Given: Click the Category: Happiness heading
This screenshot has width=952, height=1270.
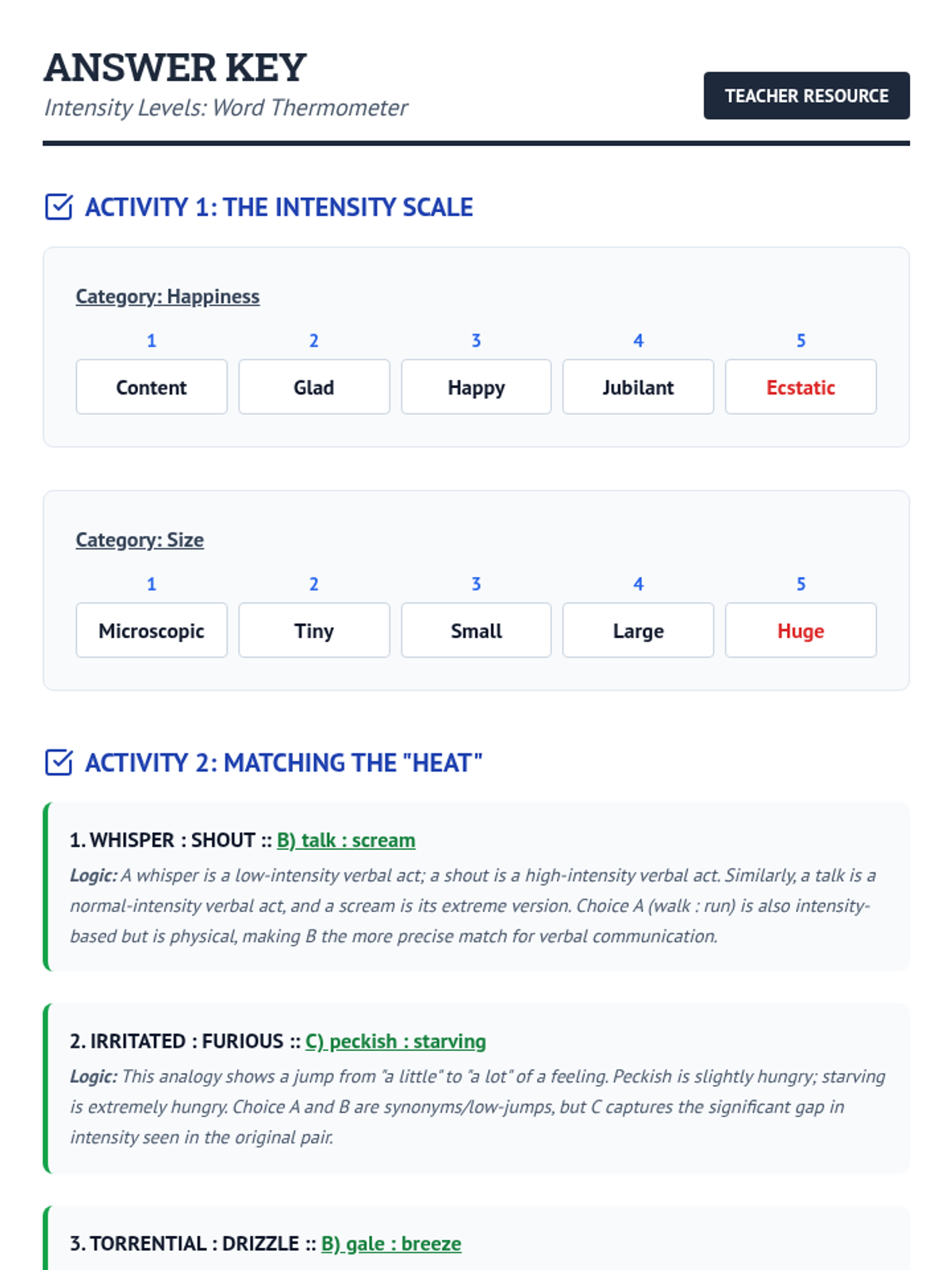Looking at the screenshot, I should tap(167, 297).
